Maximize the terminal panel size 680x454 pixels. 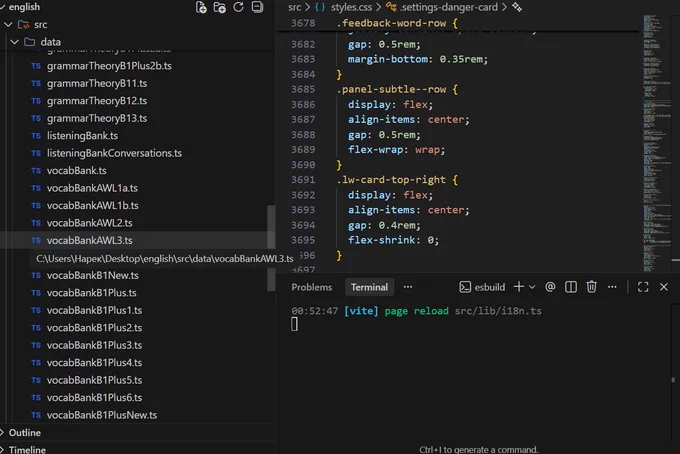click(643, 287)
